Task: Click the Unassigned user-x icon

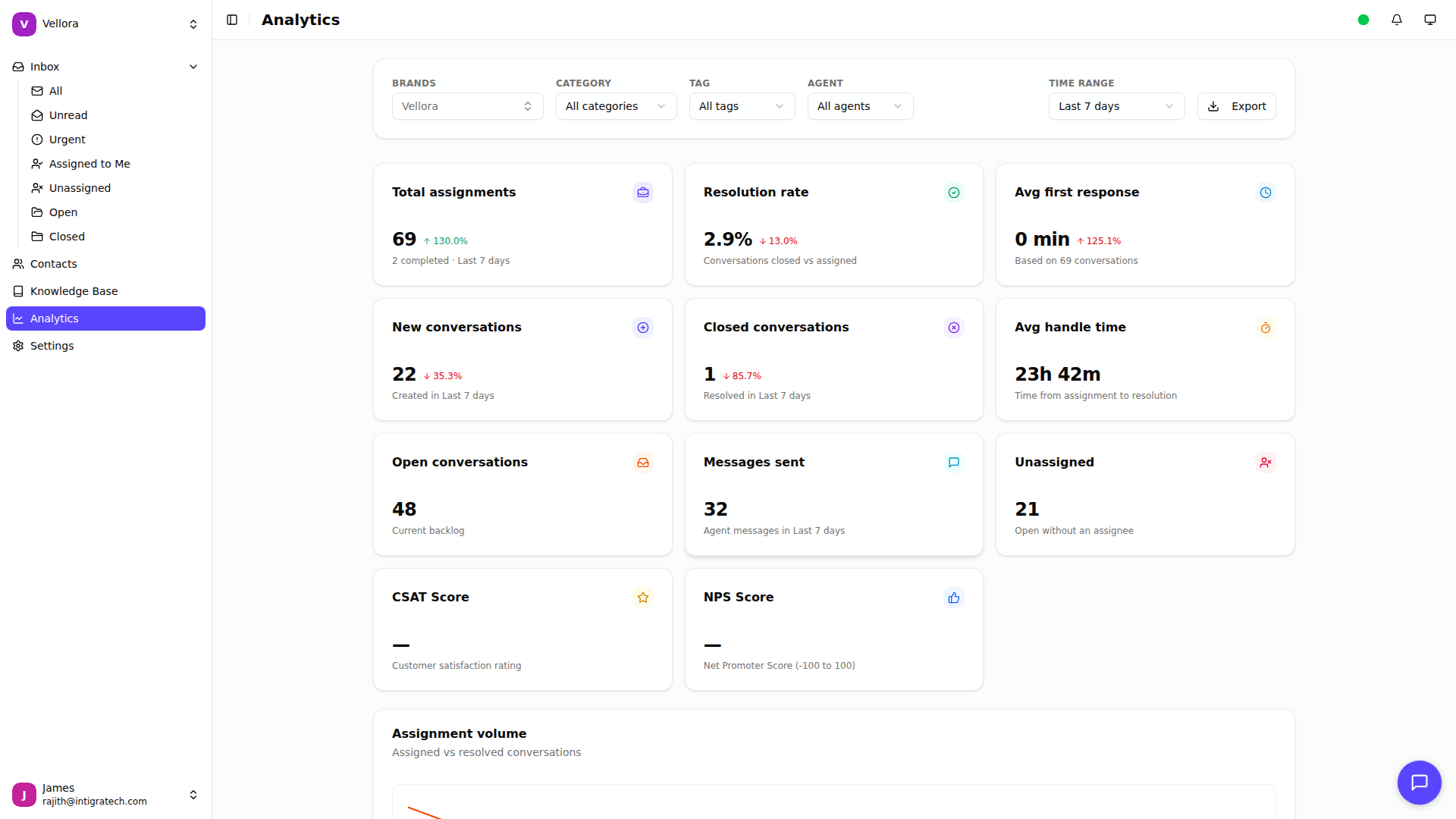Action: click(x=1266, y=463)
